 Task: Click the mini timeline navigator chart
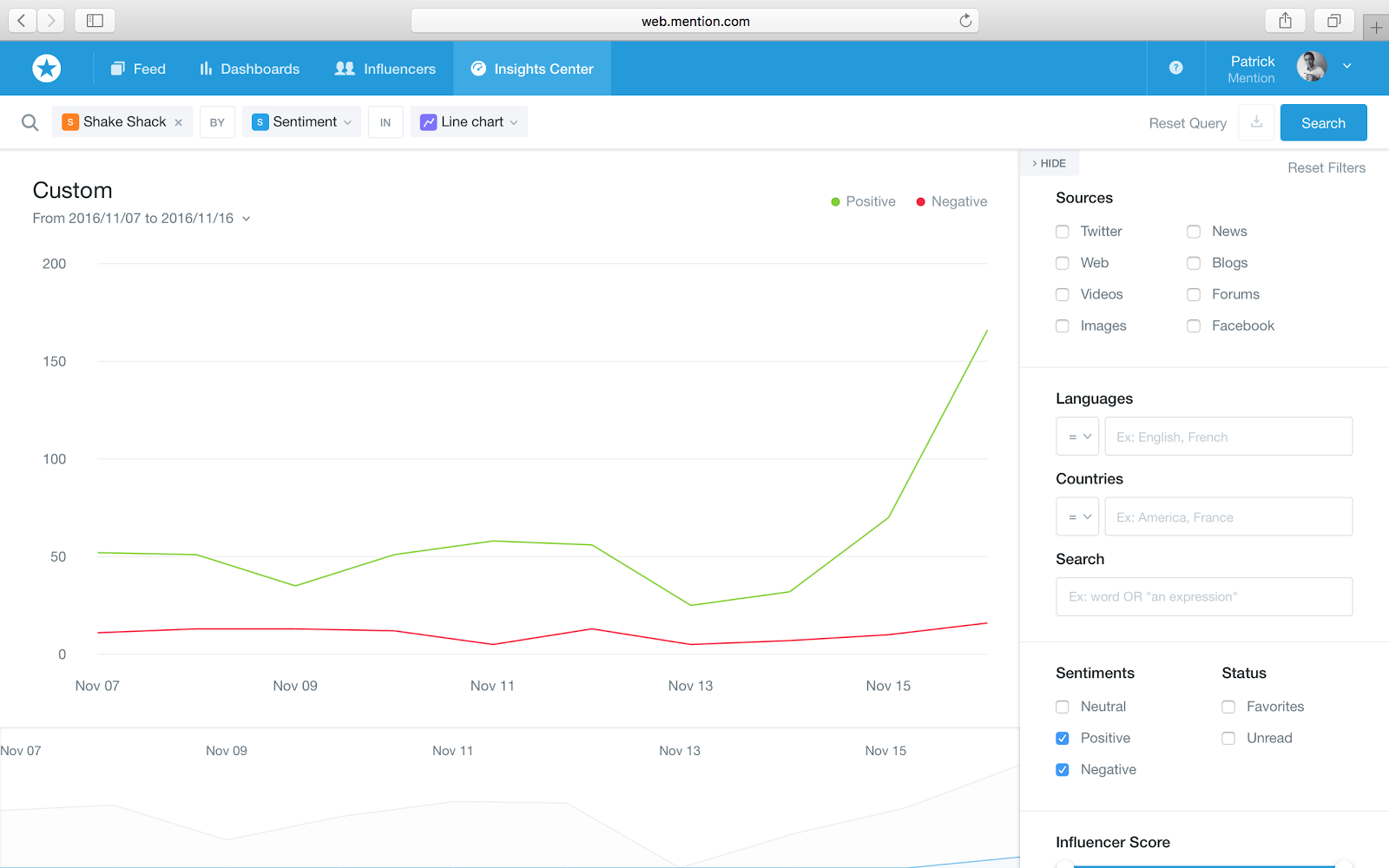click(x=510, y=799)
